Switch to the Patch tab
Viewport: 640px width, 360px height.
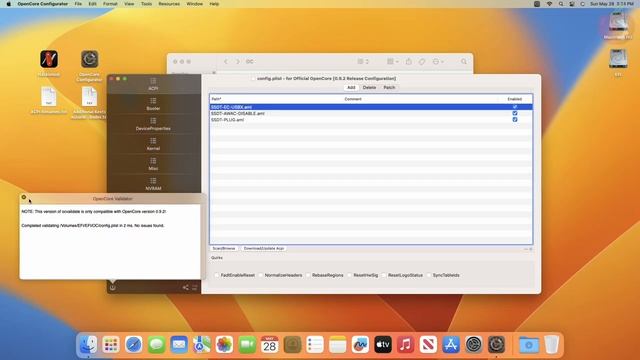[389, 88]
